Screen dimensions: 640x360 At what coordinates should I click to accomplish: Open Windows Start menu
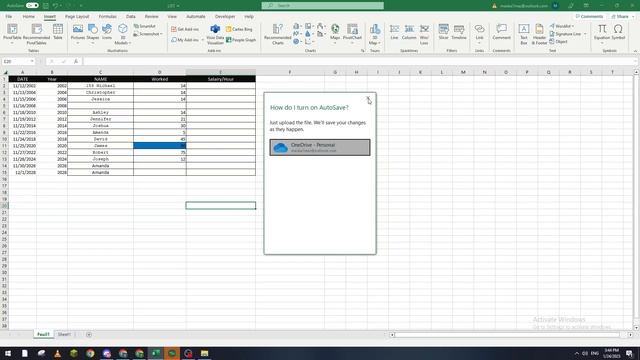click(x=8, y=353)
